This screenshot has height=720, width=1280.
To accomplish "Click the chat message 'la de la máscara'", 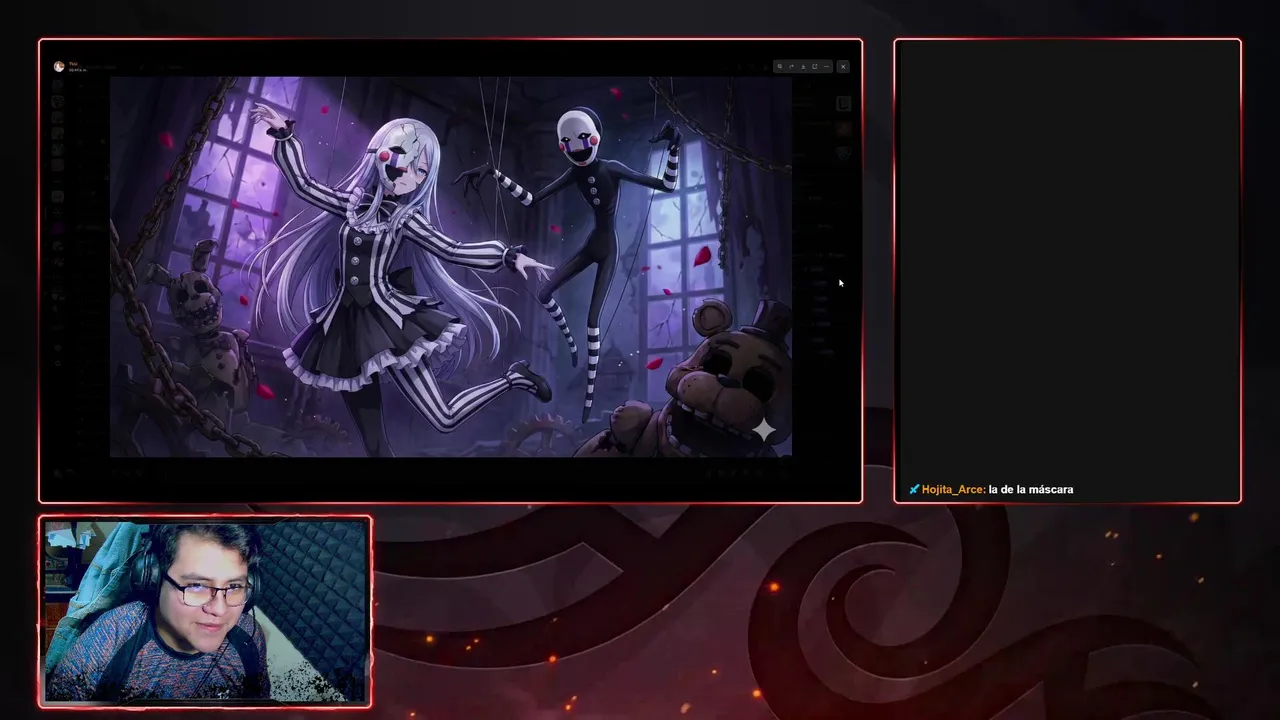I will point(1031,489).
